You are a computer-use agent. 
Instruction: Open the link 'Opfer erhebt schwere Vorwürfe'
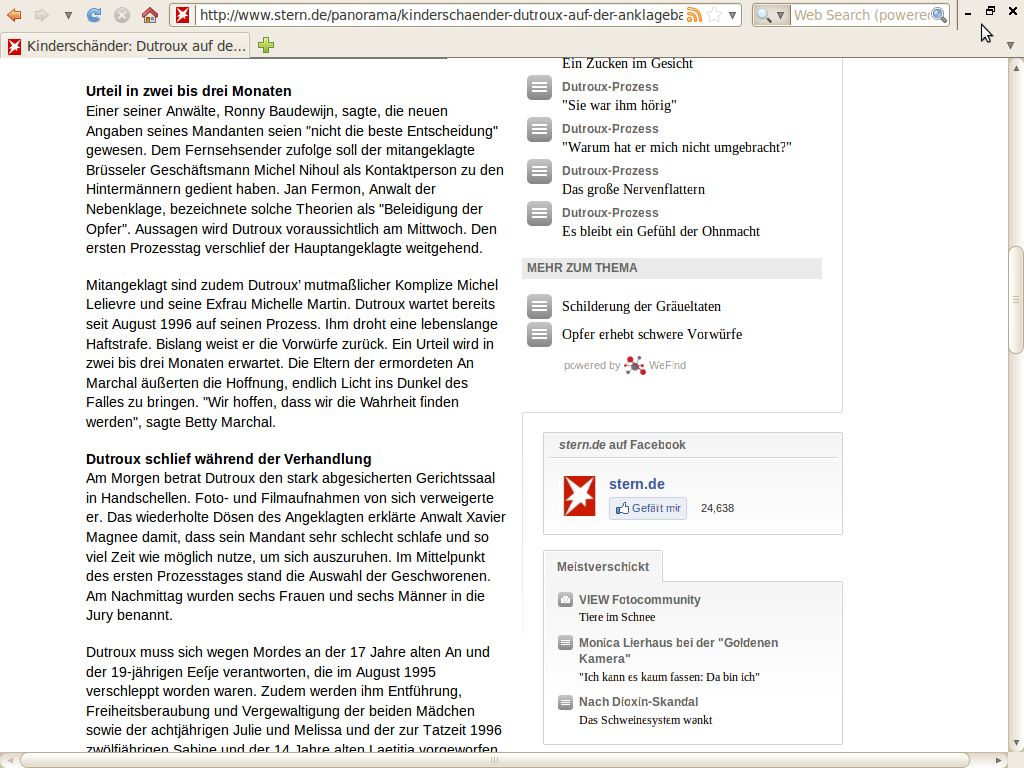[x=652, y=334]
